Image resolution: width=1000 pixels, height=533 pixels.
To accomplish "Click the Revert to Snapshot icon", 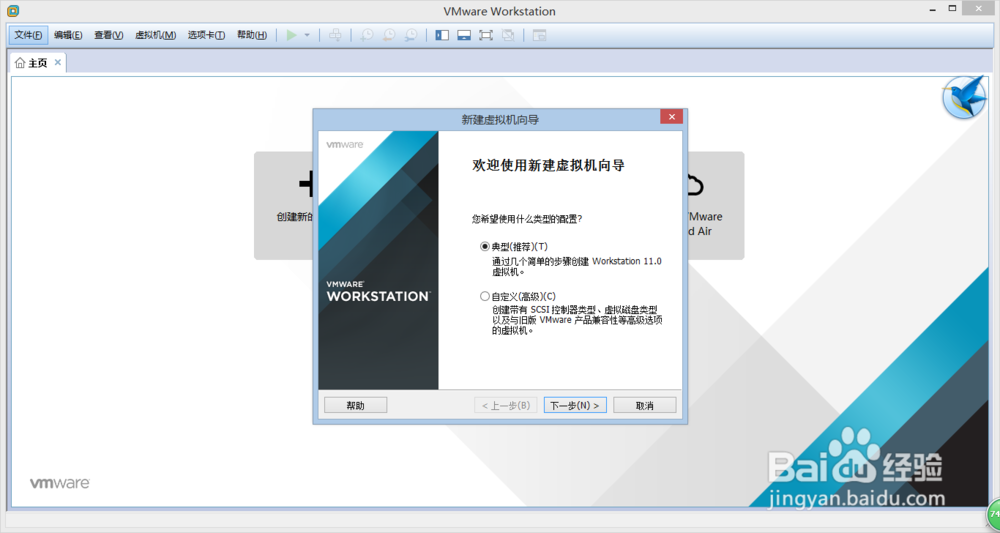I will [x=389, y=35].
